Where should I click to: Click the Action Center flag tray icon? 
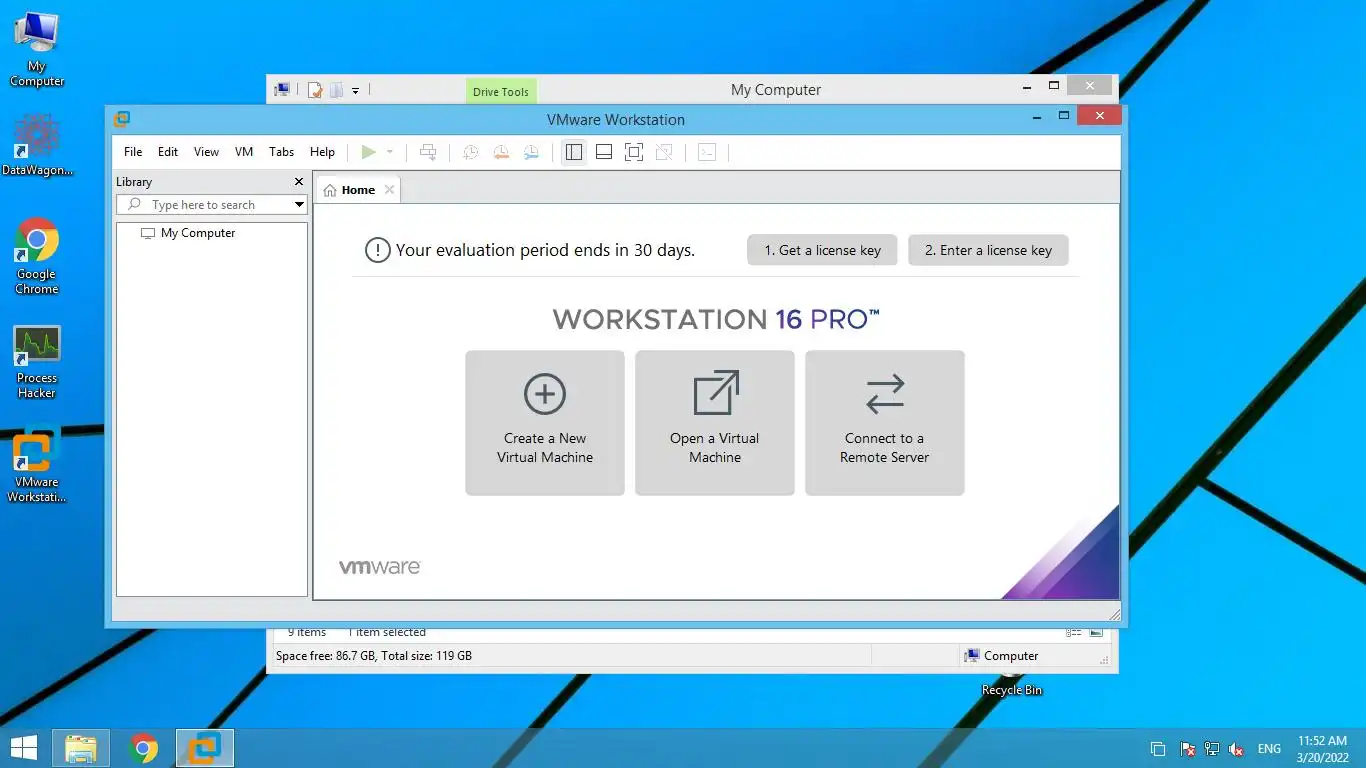[x=1187, y=749]
